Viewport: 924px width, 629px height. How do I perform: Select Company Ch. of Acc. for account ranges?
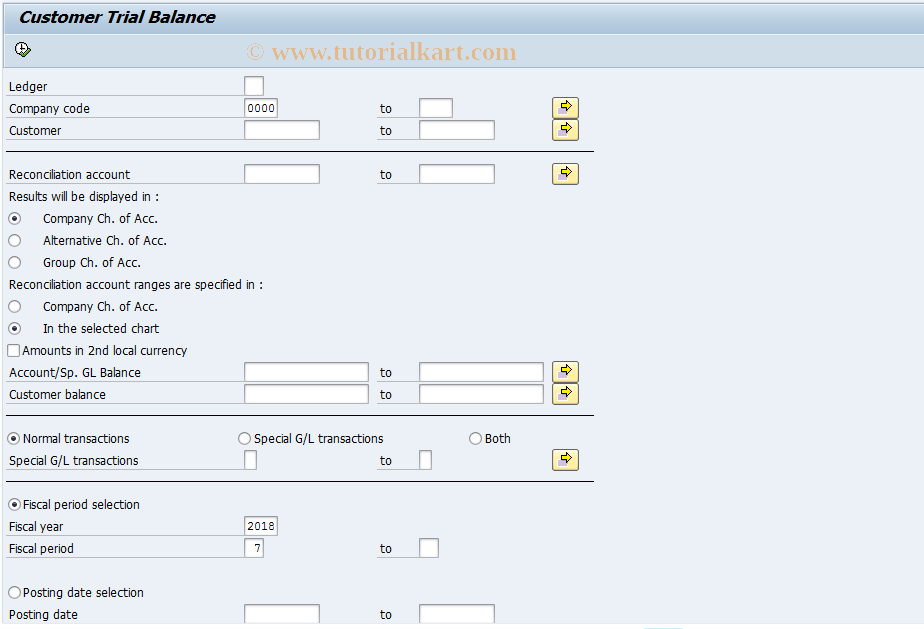click(x=14, y=306)
